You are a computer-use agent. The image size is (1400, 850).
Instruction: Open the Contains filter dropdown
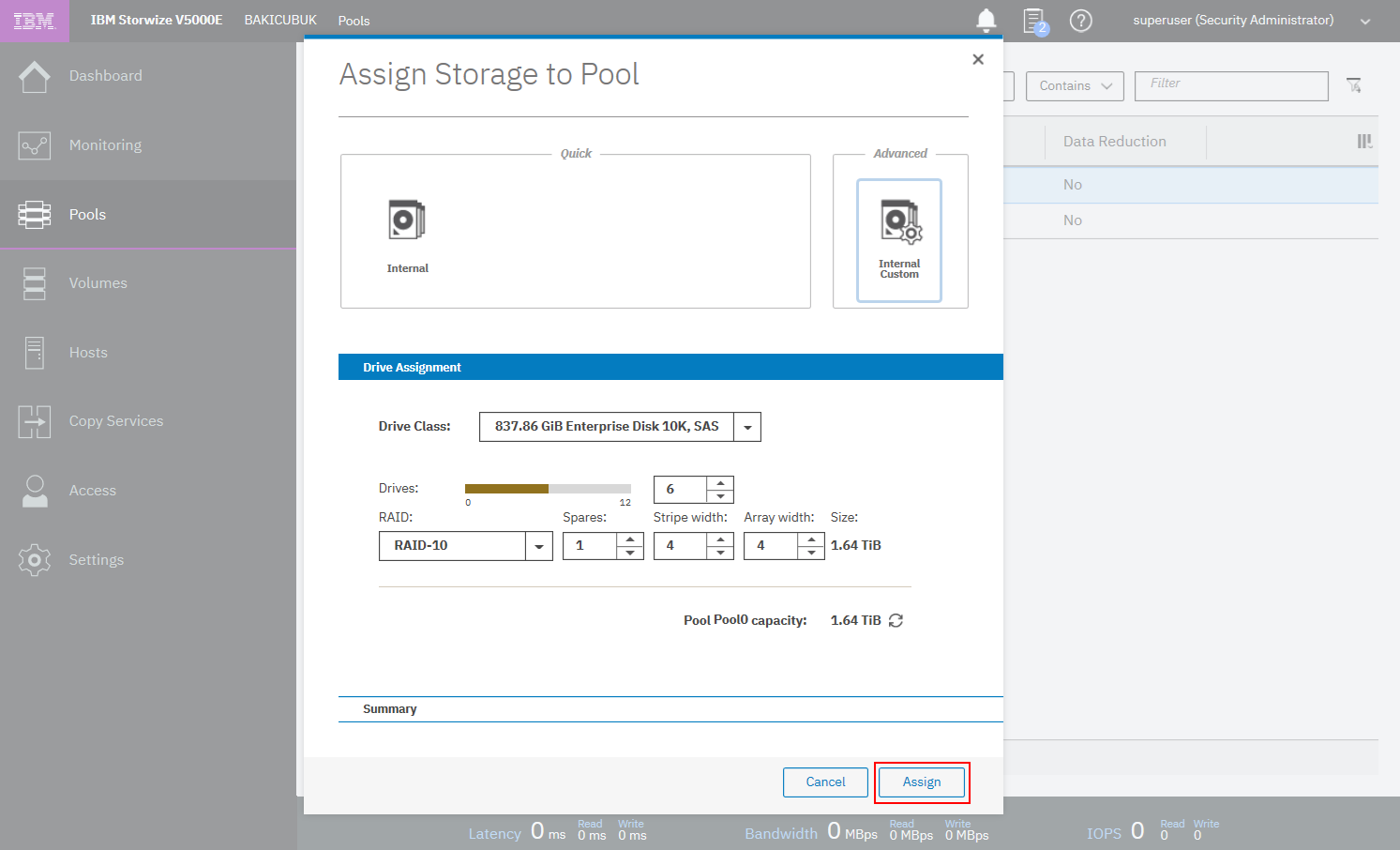point(1075,86)
